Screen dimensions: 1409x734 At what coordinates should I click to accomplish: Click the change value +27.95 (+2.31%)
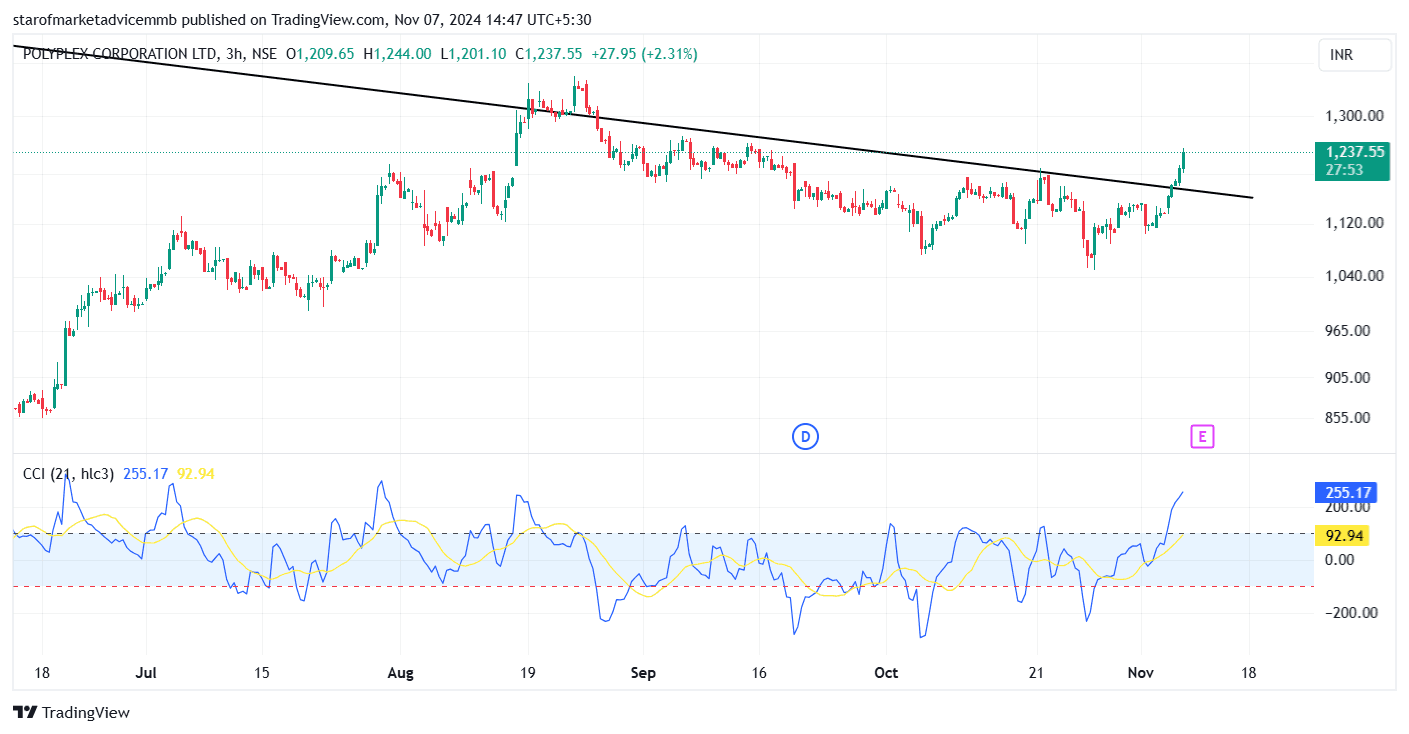[643, 54]
